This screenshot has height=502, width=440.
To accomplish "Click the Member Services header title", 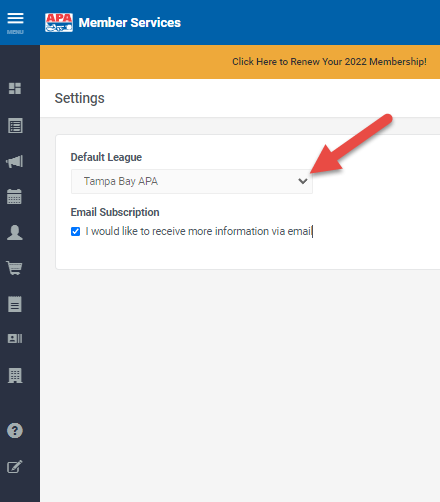I will click(x=130, y=23).
